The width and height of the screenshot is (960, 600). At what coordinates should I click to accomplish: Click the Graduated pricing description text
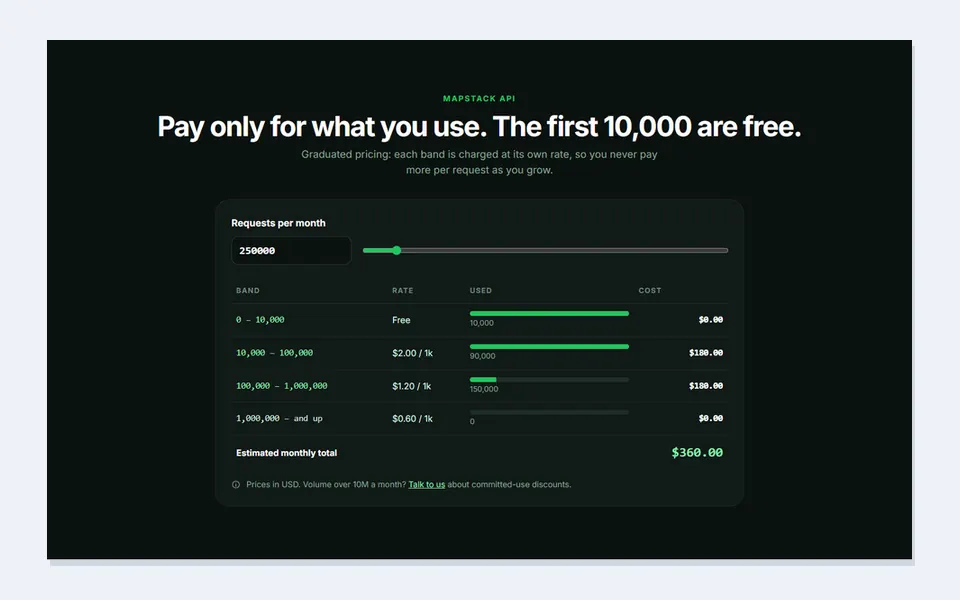click(x=479, y=162)
